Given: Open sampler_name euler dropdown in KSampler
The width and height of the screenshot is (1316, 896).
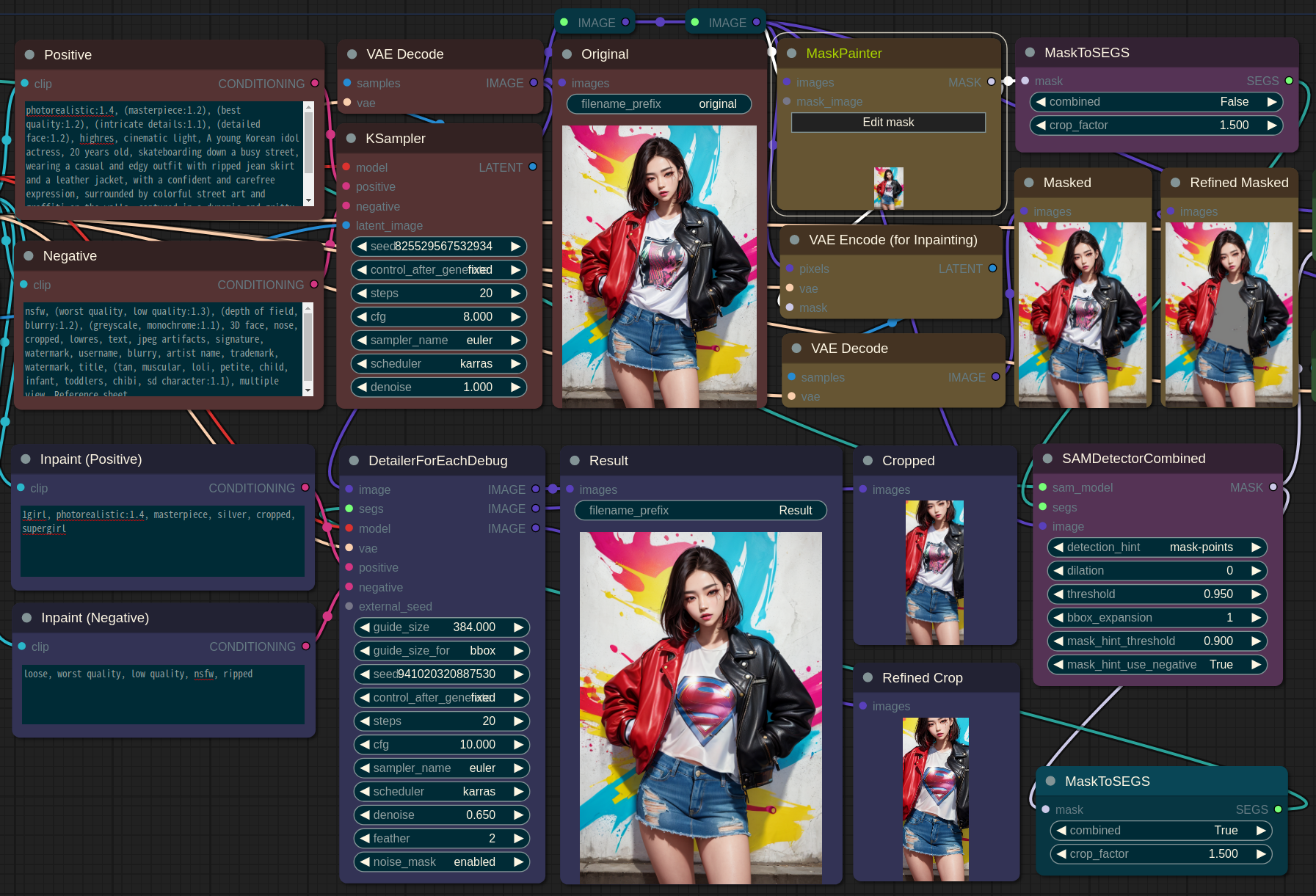Looking at the screenshot, I should (439, 340).
